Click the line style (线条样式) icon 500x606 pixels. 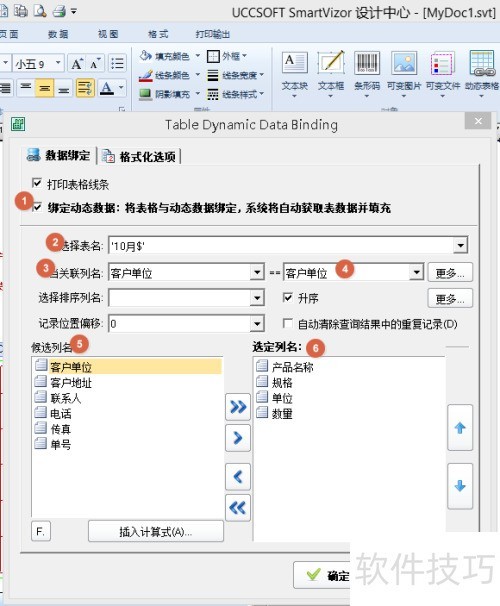point(213,94)
